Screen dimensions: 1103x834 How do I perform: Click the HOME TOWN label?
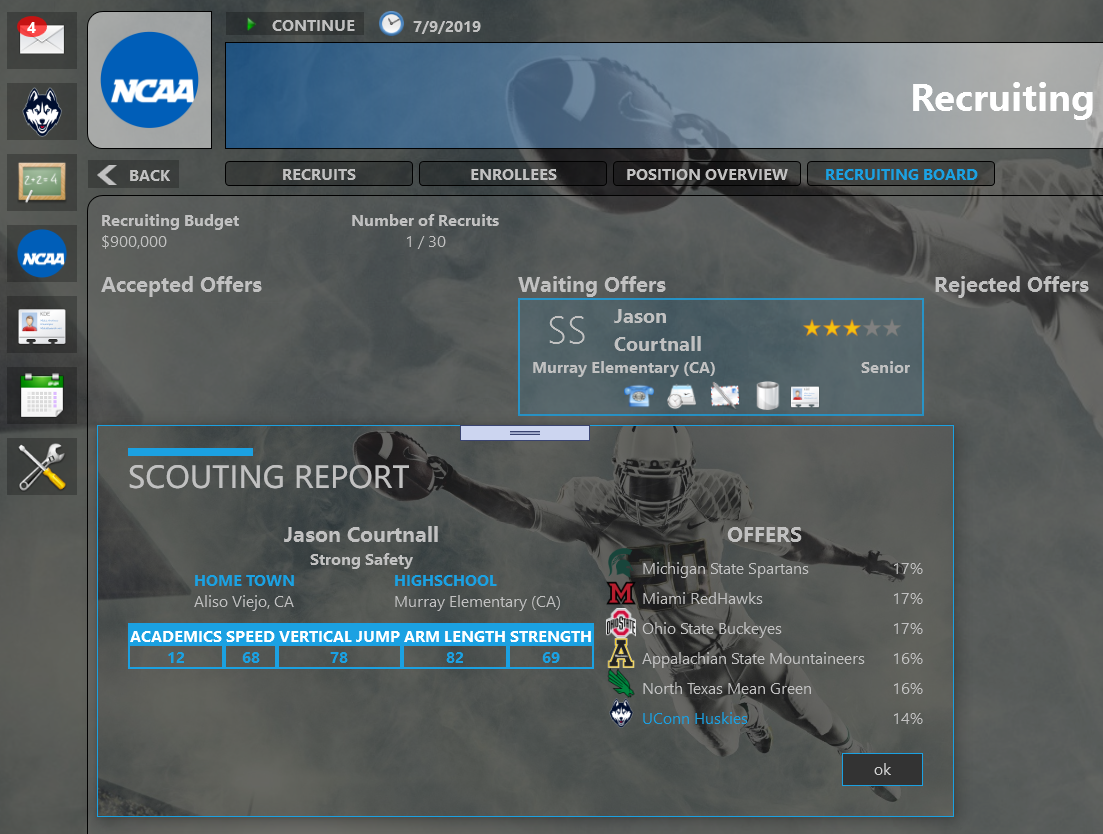tap(244, 580)
